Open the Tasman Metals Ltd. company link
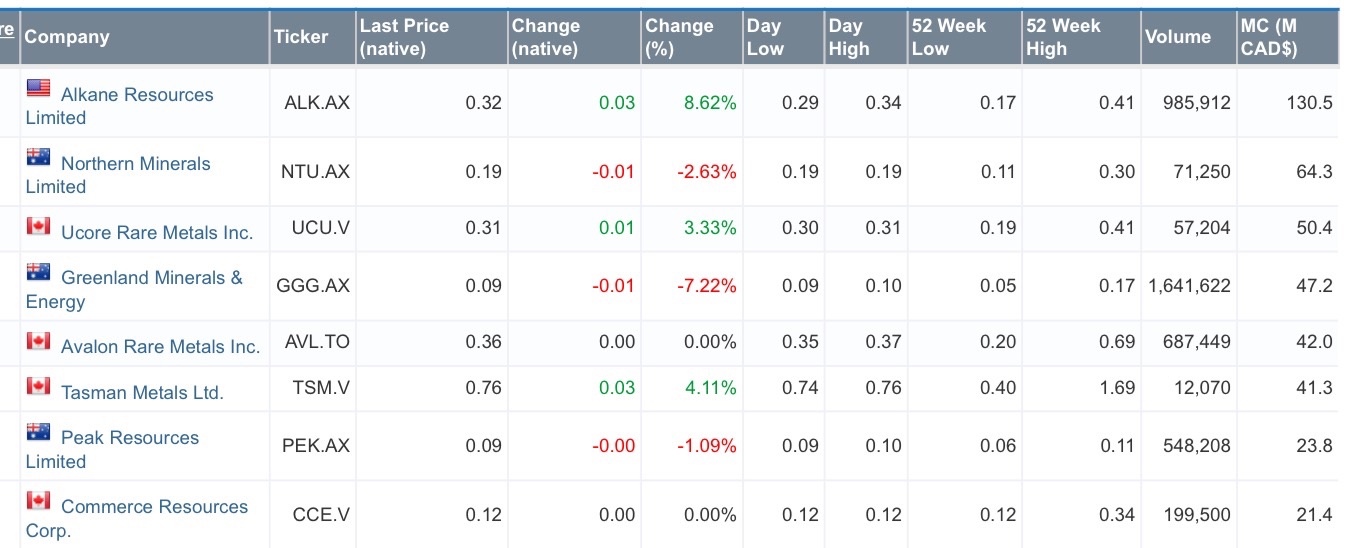This screenshot has height=548, width=1361. pyautogui.click(x=142, y=393)
